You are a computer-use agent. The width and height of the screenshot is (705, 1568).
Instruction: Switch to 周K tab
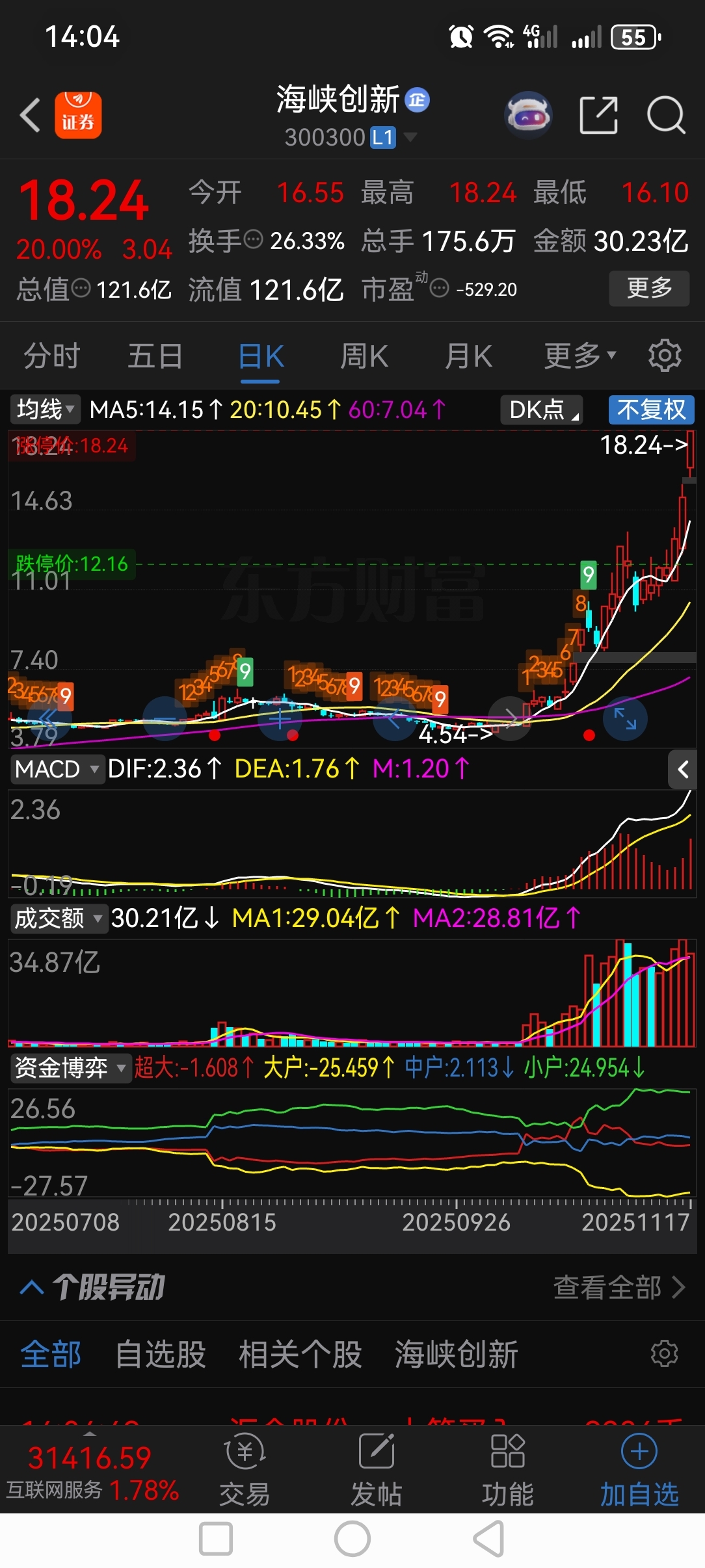[x=364, y=356]
